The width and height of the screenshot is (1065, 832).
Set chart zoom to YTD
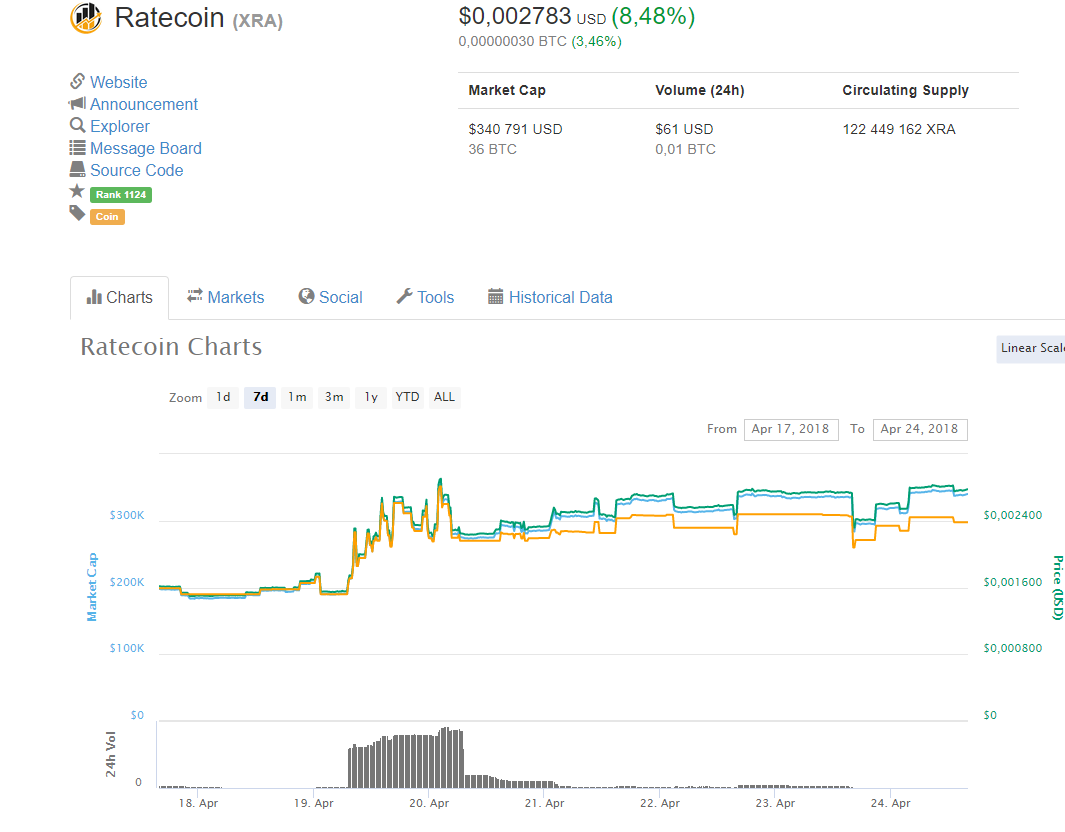pos(408,397)
